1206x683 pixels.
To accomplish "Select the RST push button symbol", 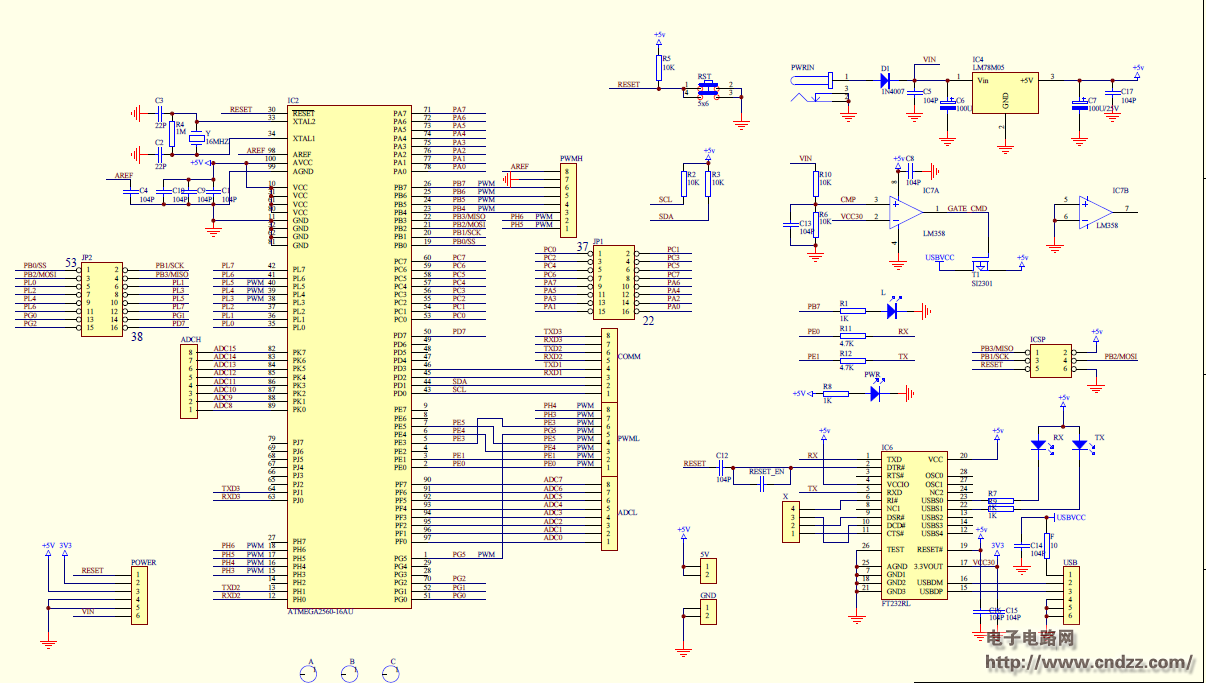I will [708, 90].
